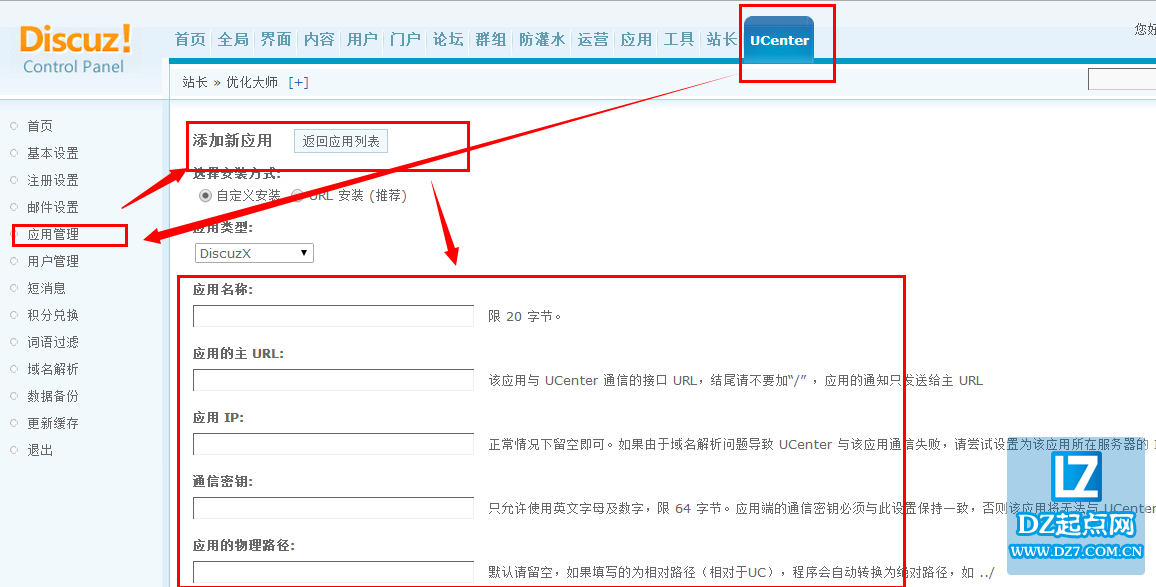Select the 门户 tab

coord(405,40)
